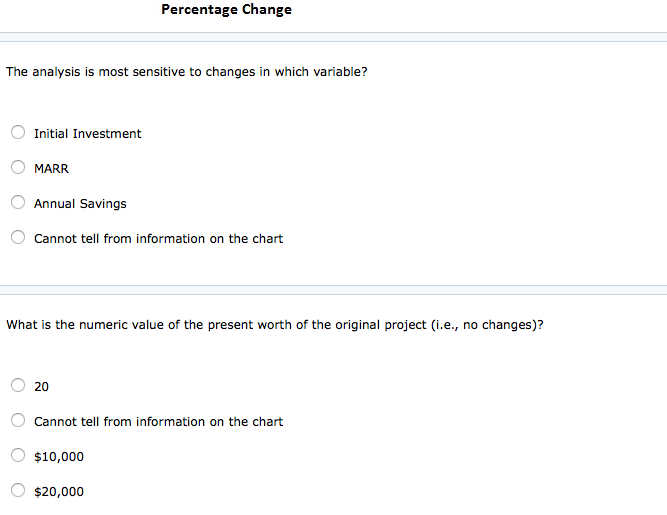667x515 pixels.
Task: Click the '$10,000' answer label text
Action: click(x=59, y=456)
